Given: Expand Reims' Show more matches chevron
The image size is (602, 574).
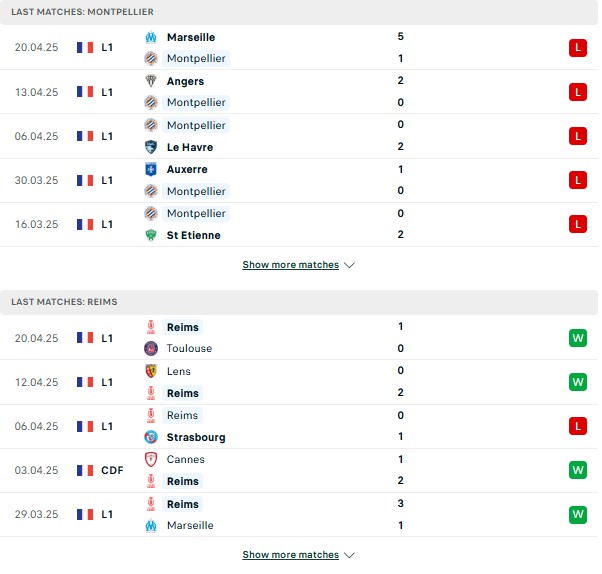Looking at the screenshot, I should tap(349, 555).
